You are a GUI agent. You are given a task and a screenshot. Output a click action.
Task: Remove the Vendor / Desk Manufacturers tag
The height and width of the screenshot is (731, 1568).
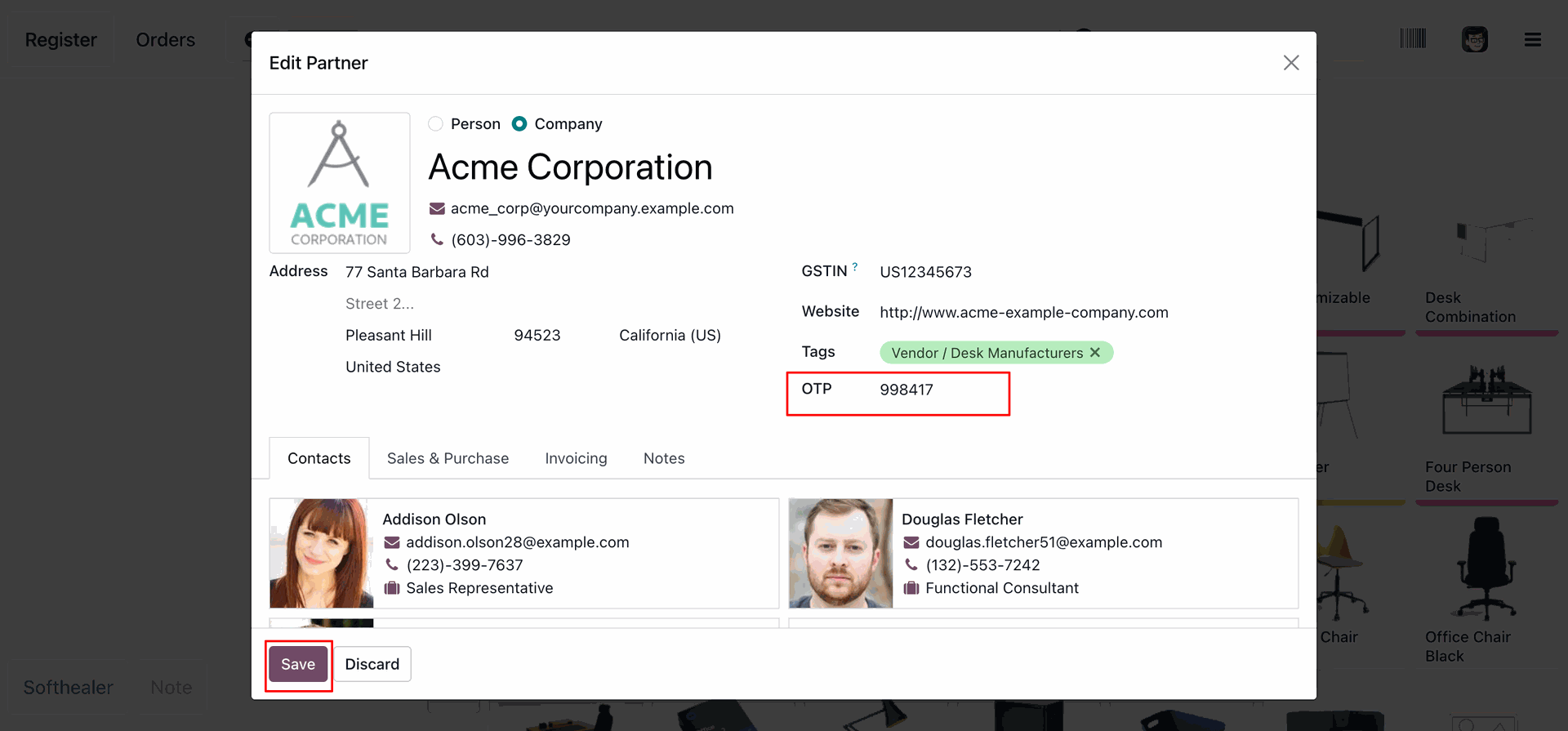point(1095,353)
